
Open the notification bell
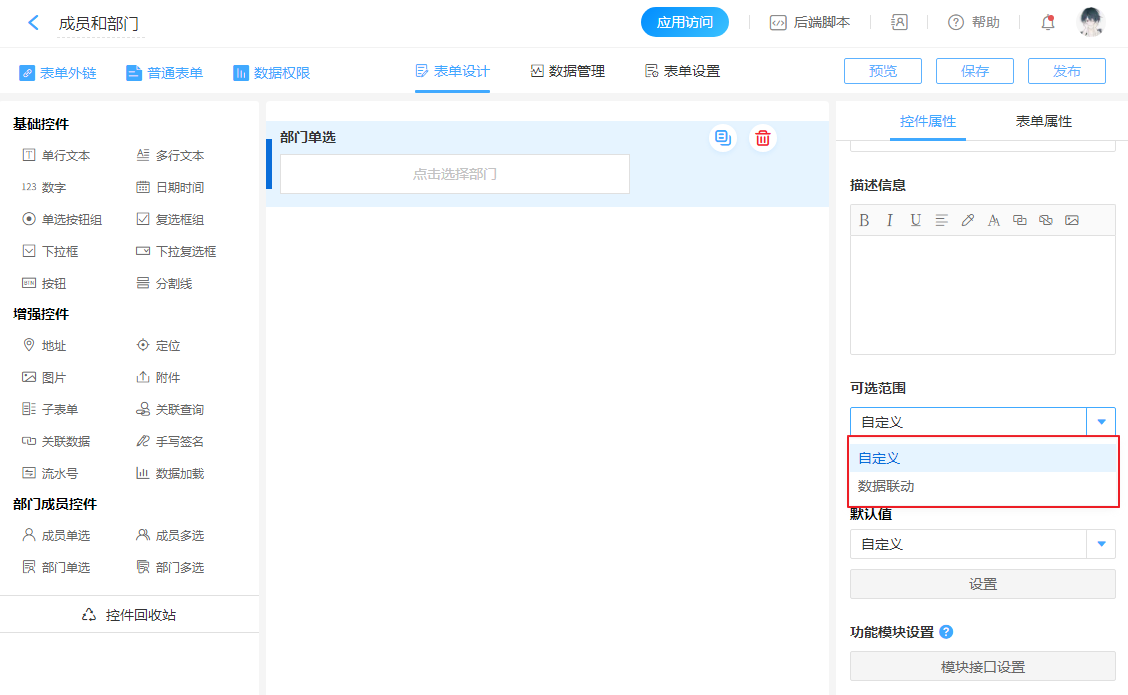click(1048, 22)
